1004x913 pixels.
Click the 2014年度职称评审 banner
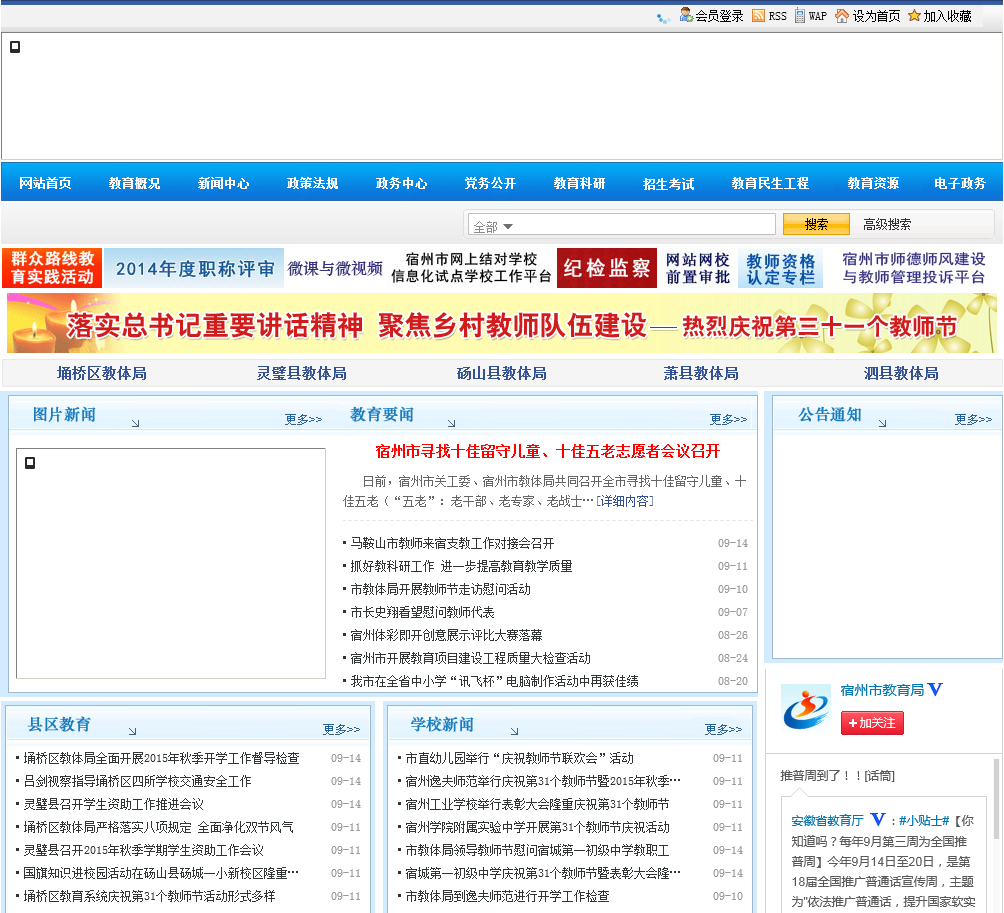(194, 268)
